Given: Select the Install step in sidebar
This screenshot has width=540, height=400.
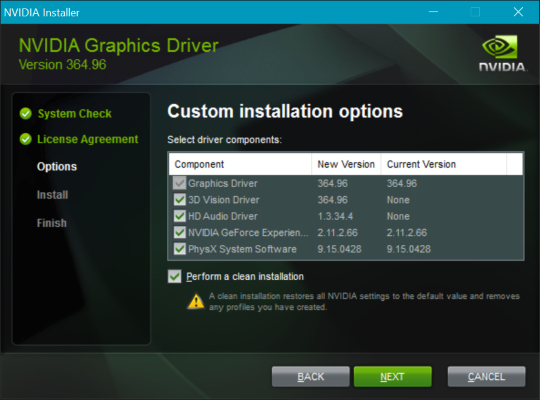Looking at the screenshot, I should (x=52, y=195).
